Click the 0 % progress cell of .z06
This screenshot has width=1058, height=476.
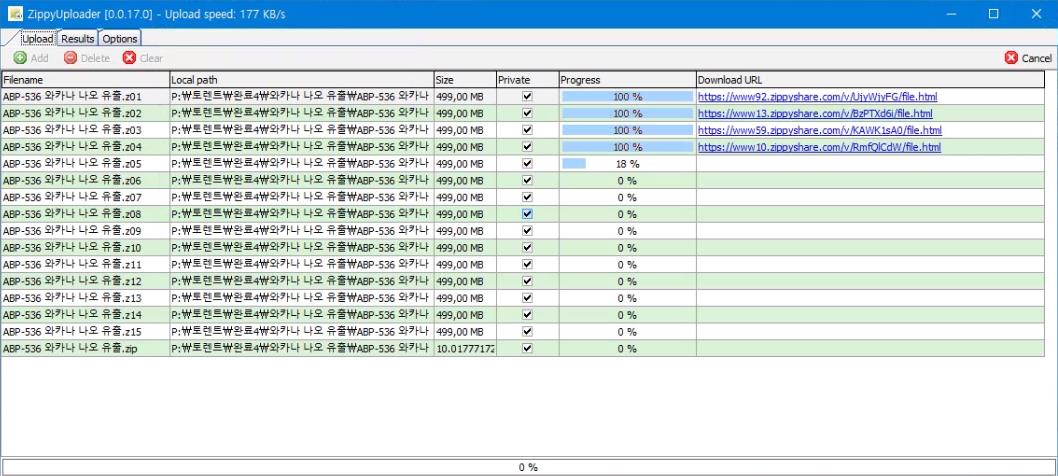click(628, 180)
